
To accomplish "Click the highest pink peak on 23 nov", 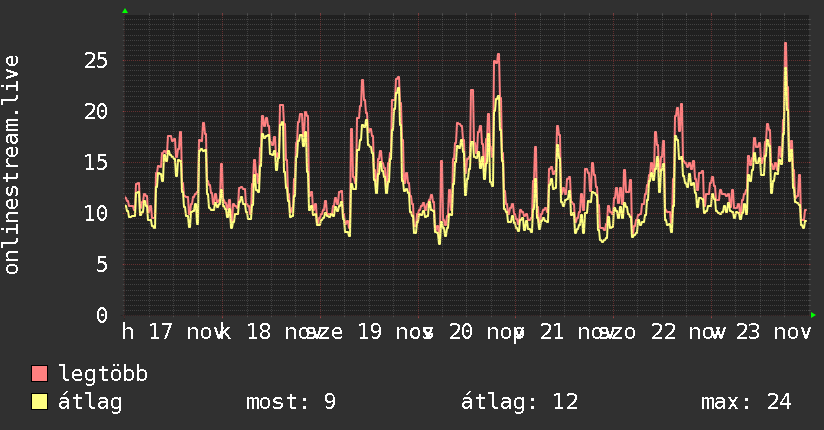I will point(785,44).
